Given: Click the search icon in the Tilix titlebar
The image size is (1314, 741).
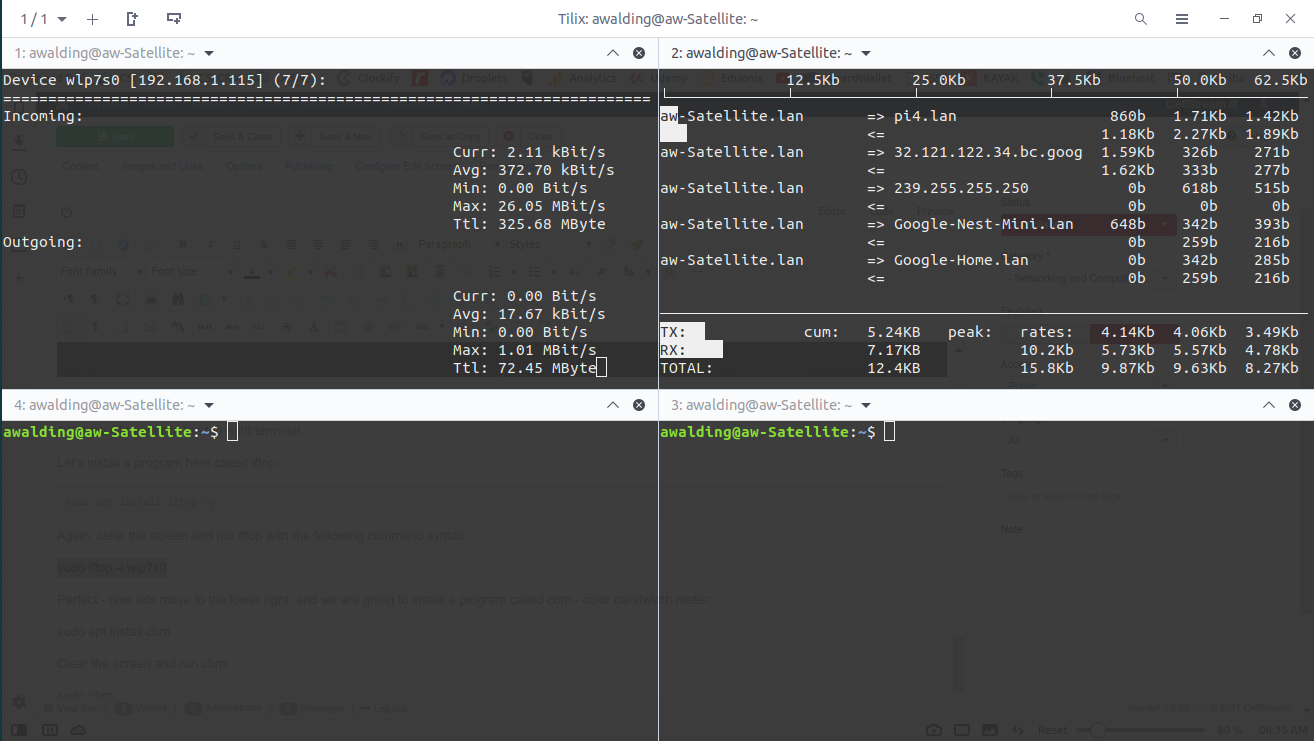Looking at the screenshot, I should pos(1140,18).
